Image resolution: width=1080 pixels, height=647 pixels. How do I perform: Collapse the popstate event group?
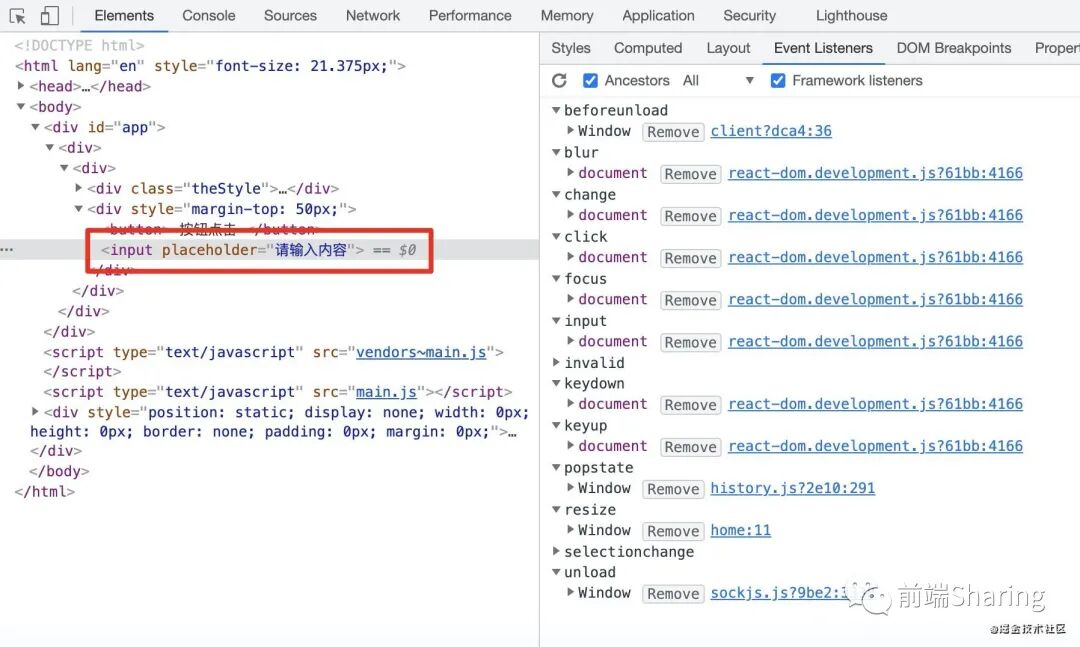pos(556,467)
